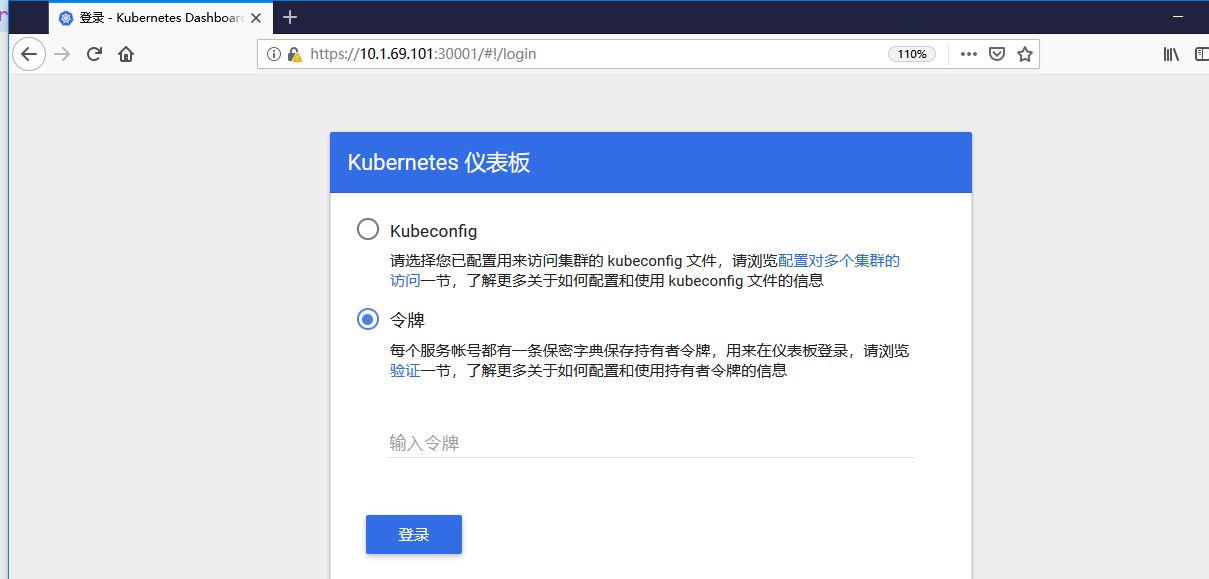Close the Kubernetes Dashboard tab
Image resolution: width=1209 pixels, height=579 pixels.
pos(255,18)
